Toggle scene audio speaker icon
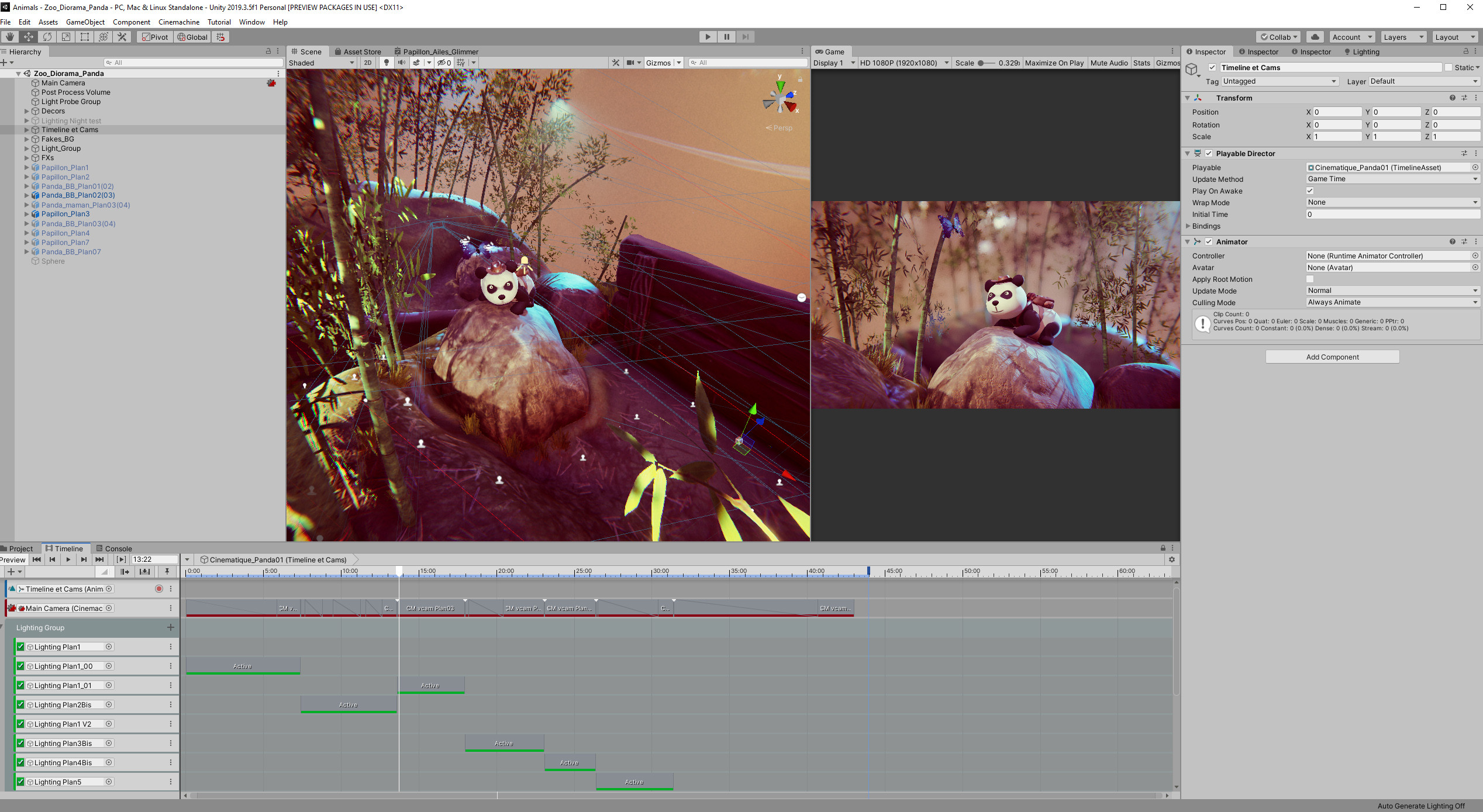1483x812 pixels. (401, 63)
